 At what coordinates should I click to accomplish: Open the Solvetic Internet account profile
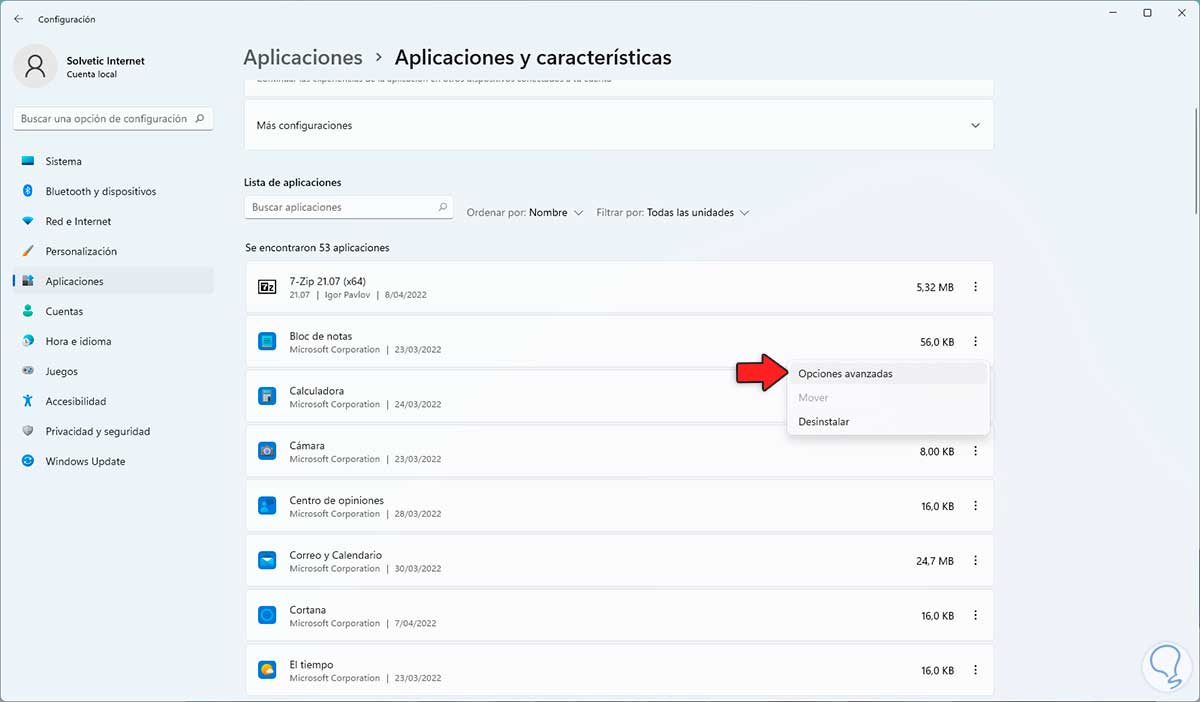pos(80,67)
